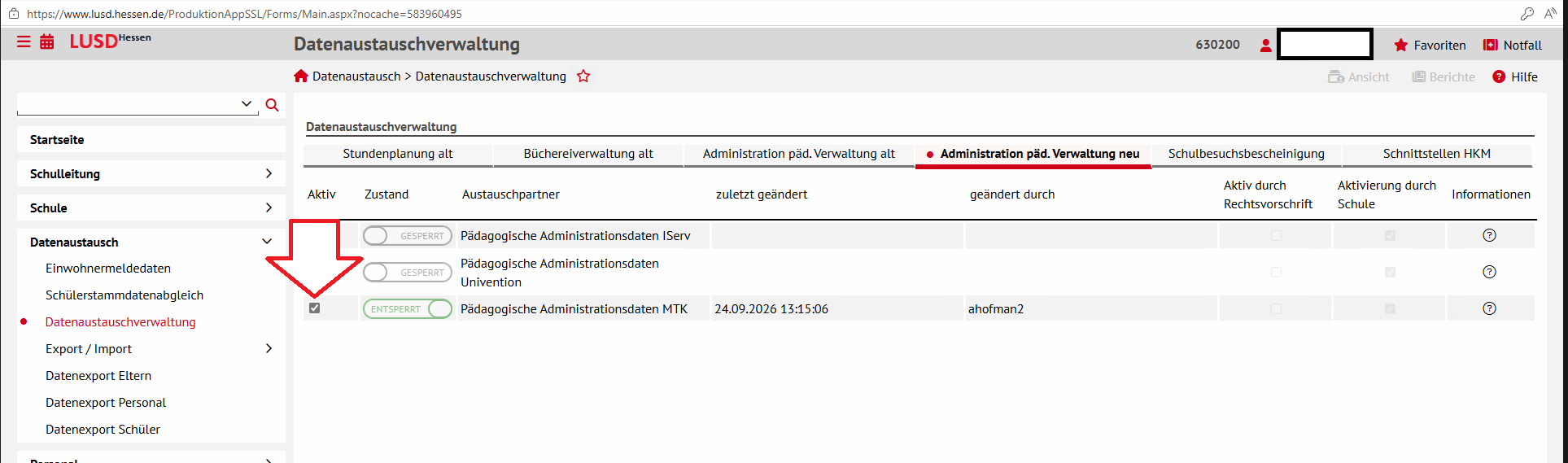
Task: Click Aktivierung durch Schule checkbox for MTK
Action: pyautogui.click(x=1390, y=309)
